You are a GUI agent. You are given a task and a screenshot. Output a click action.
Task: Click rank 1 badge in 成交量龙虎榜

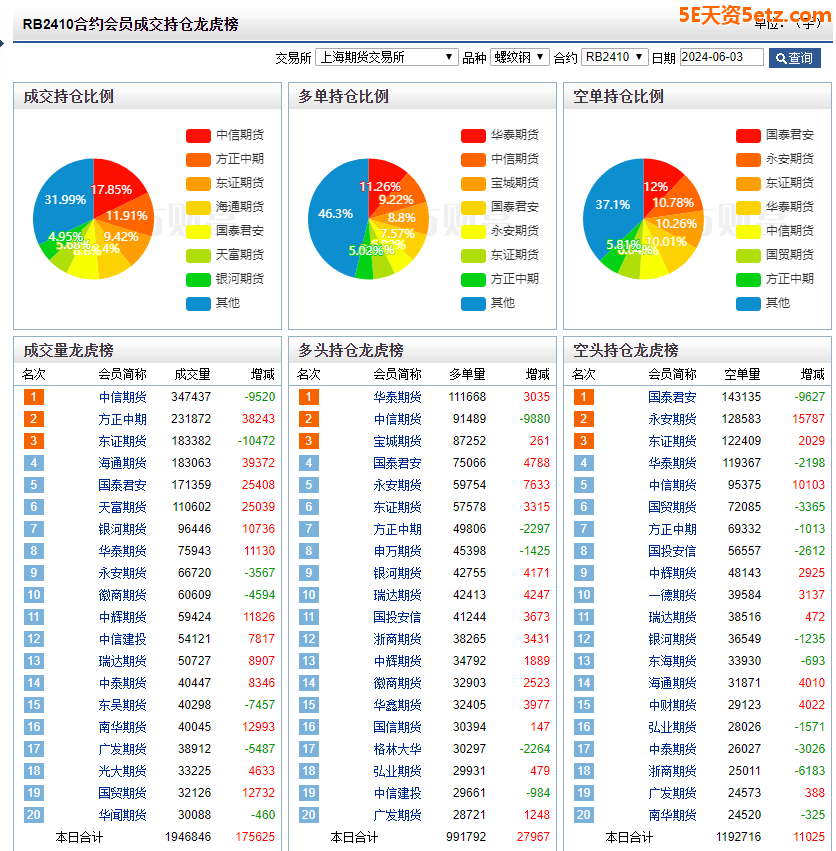[34, 397]
